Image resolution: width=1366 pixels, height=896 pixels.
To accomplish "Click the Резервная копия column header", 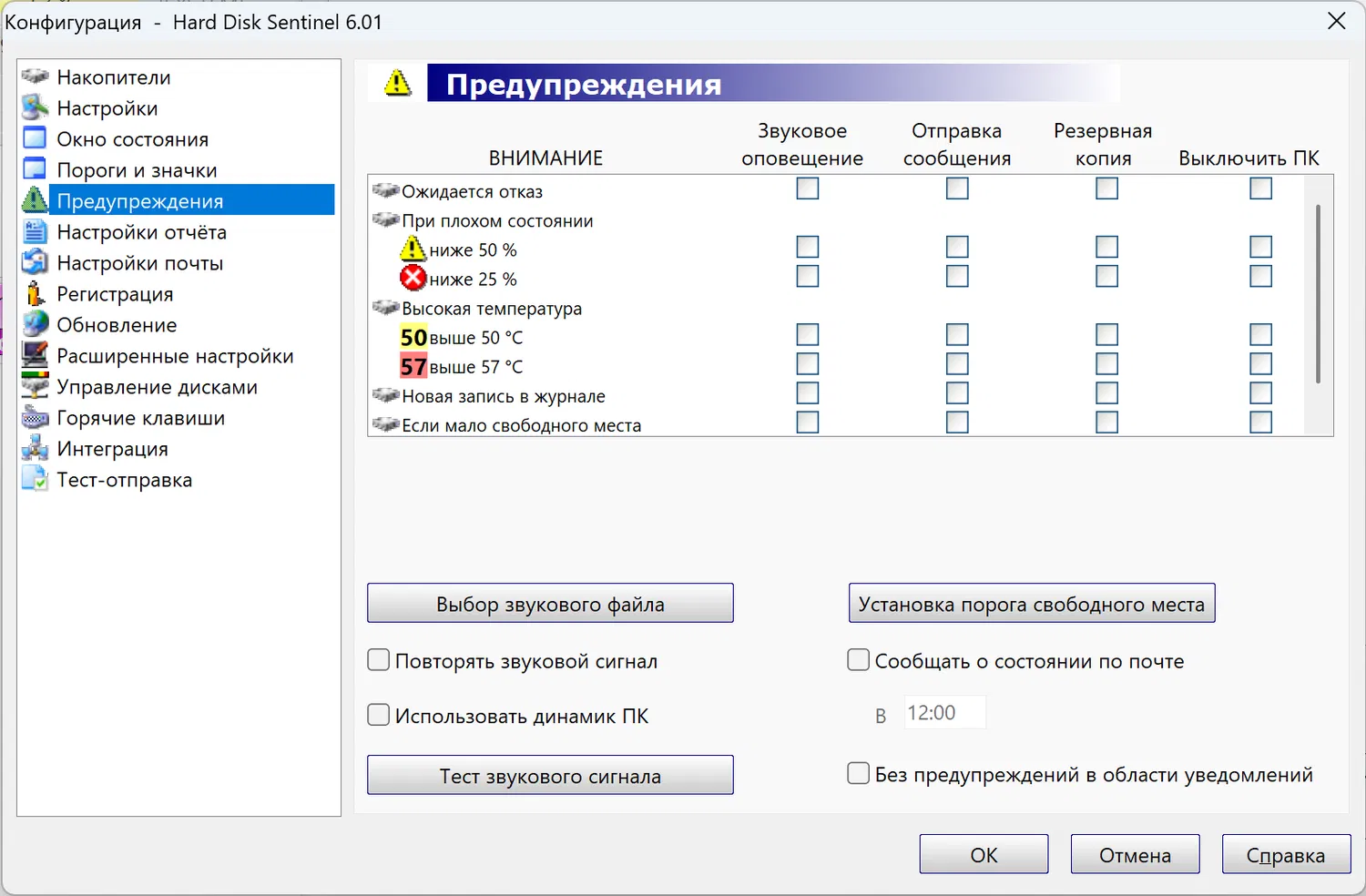I will tap(1103, 145).
